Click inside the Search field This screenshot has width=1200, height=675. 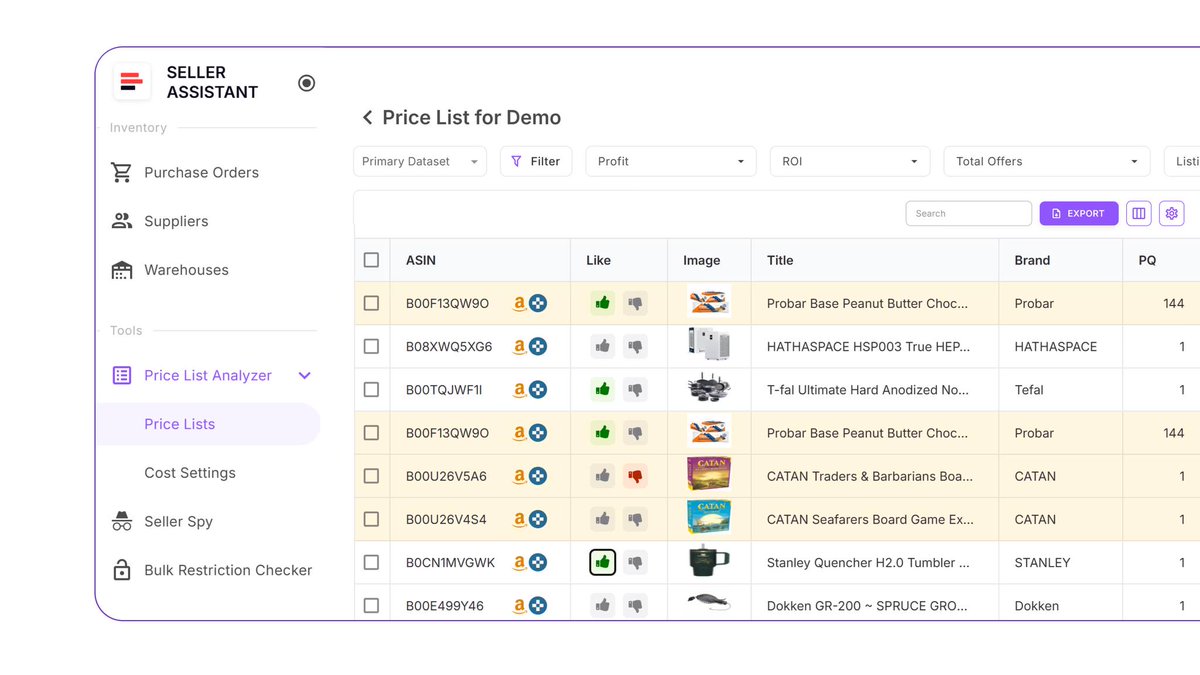(968, 213)
